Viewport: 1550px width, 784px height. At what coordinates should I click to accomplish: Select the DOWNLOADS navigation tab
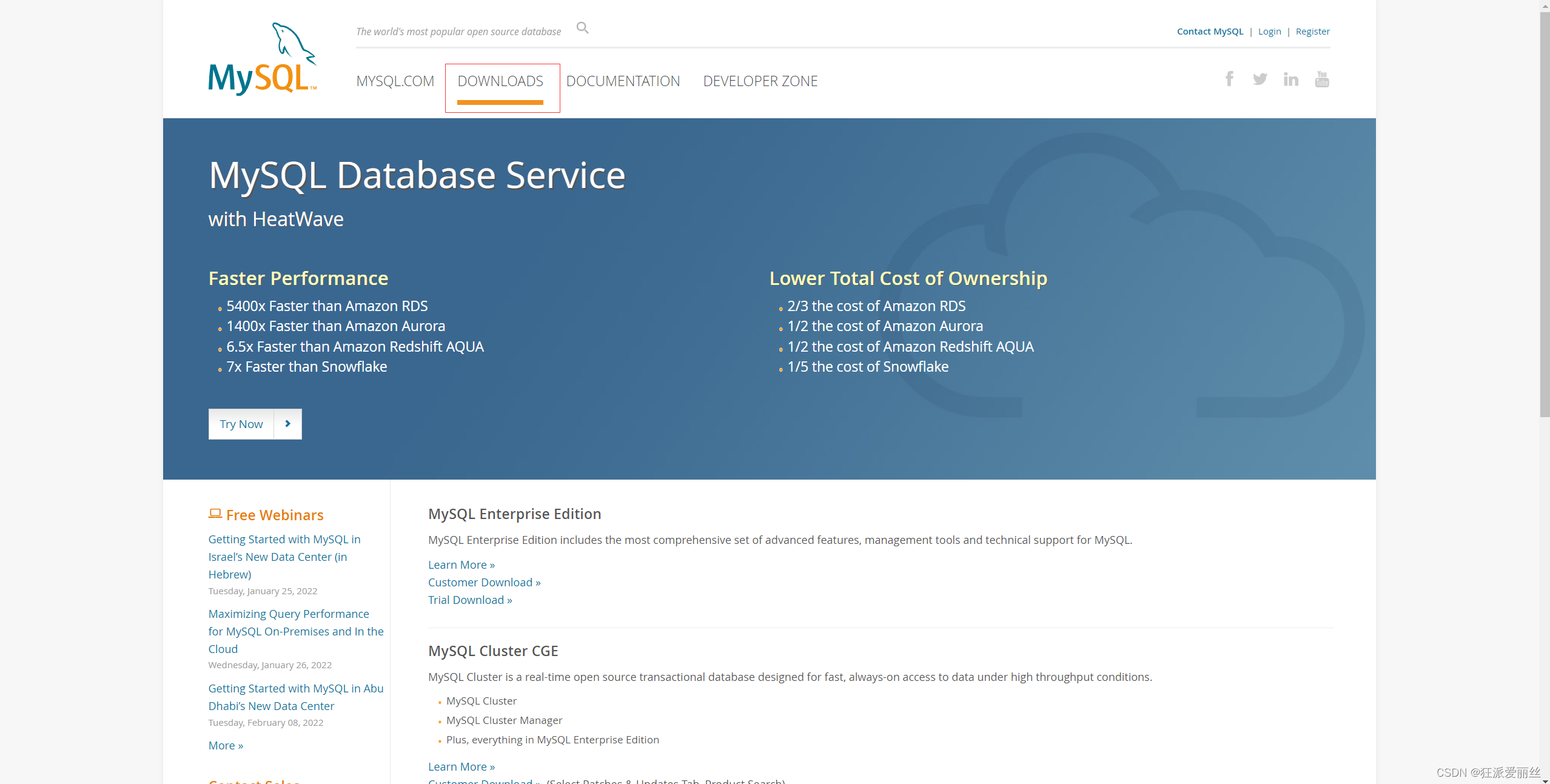[x=500, y=81]
